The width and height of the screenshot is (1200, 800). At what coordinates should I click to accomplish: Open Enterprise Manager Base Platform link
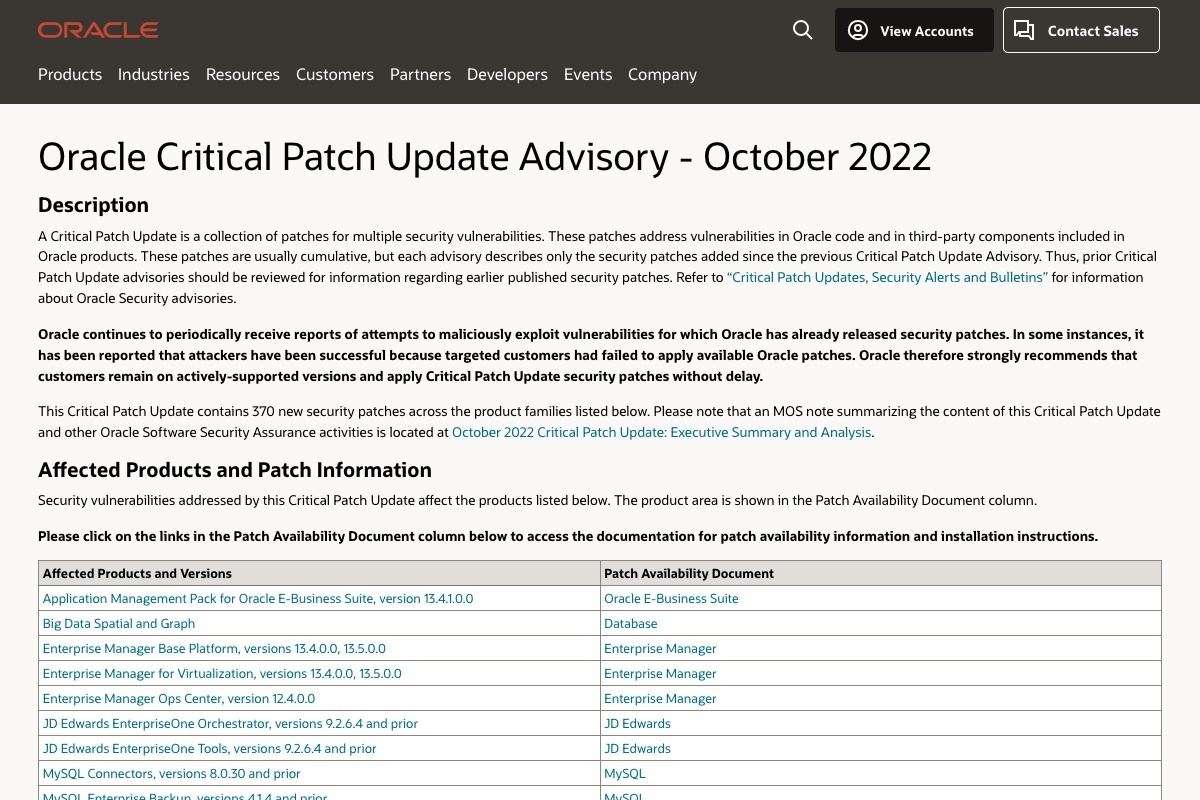point(214,648)
